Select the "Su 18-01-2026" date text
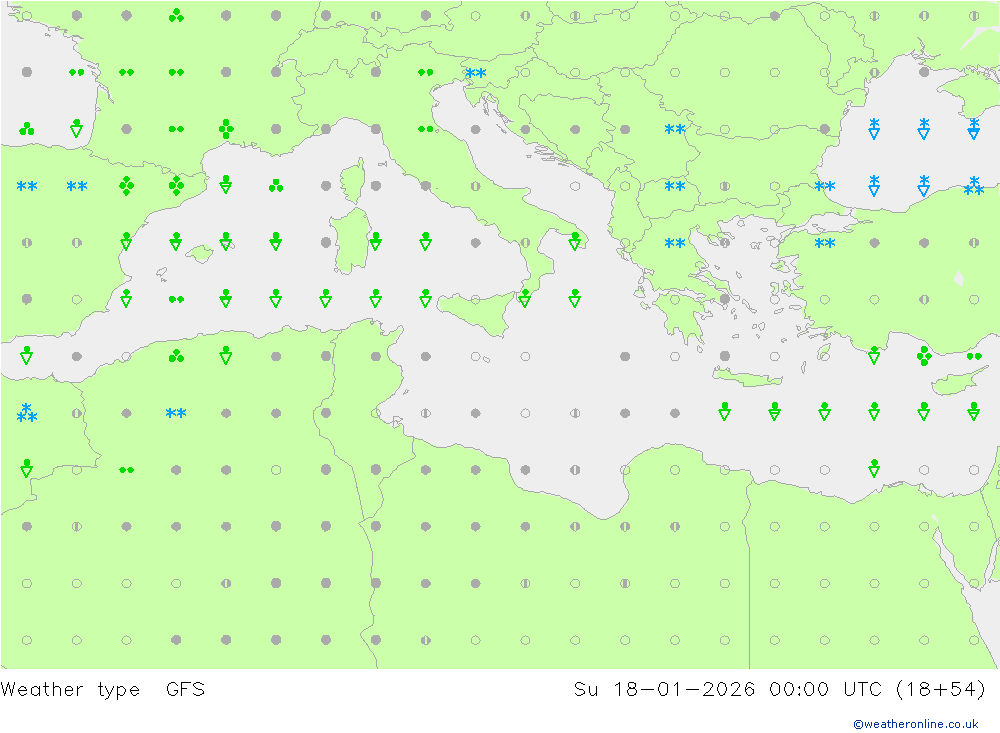1000x733 pixels. (x=664, y=690)
